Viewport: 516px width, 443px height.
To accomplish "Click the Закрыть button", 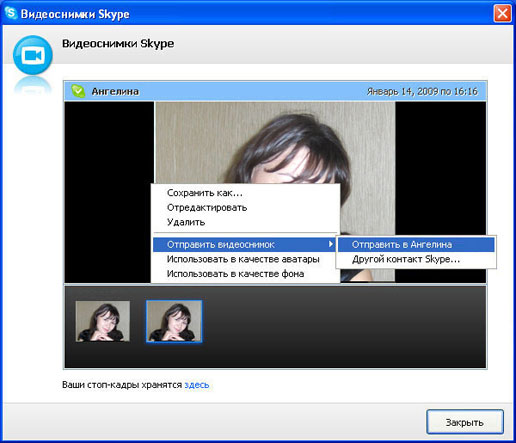I will coord(465,422).
